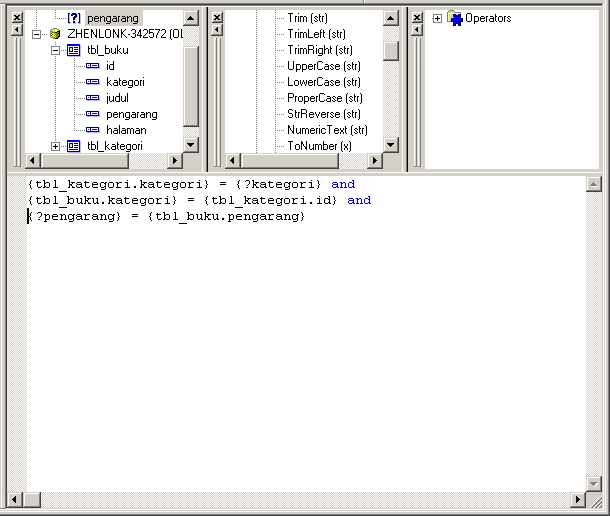Click on {tbl_buku.pengarang} in the formula
The width and height of the screenshot is (610, 516).
pos(226,216)
